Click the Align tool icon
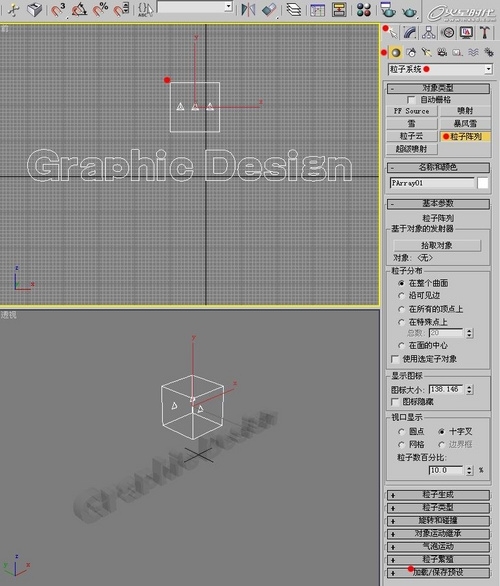The image size is (500, 586). [269, 9]
